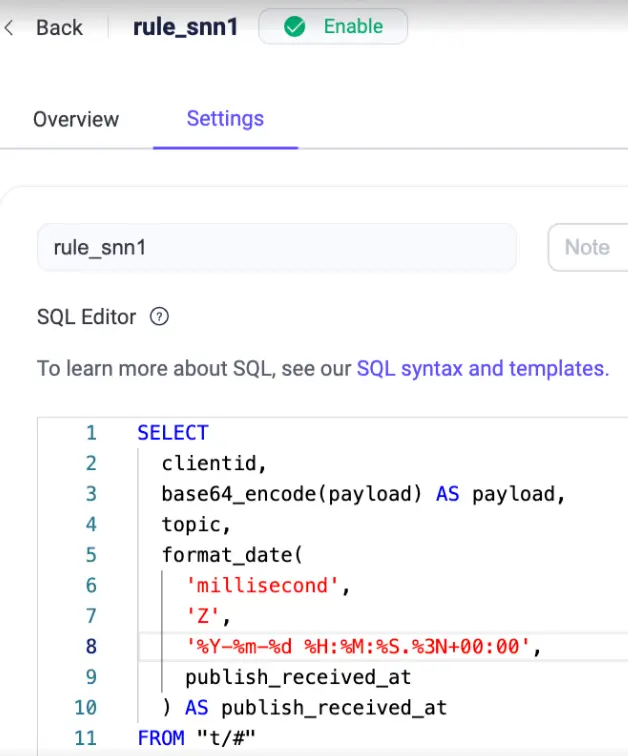Screen dimensions: 628x756
Task: Focus the rule_snn1 name input field
Action: tap(276, 247)
